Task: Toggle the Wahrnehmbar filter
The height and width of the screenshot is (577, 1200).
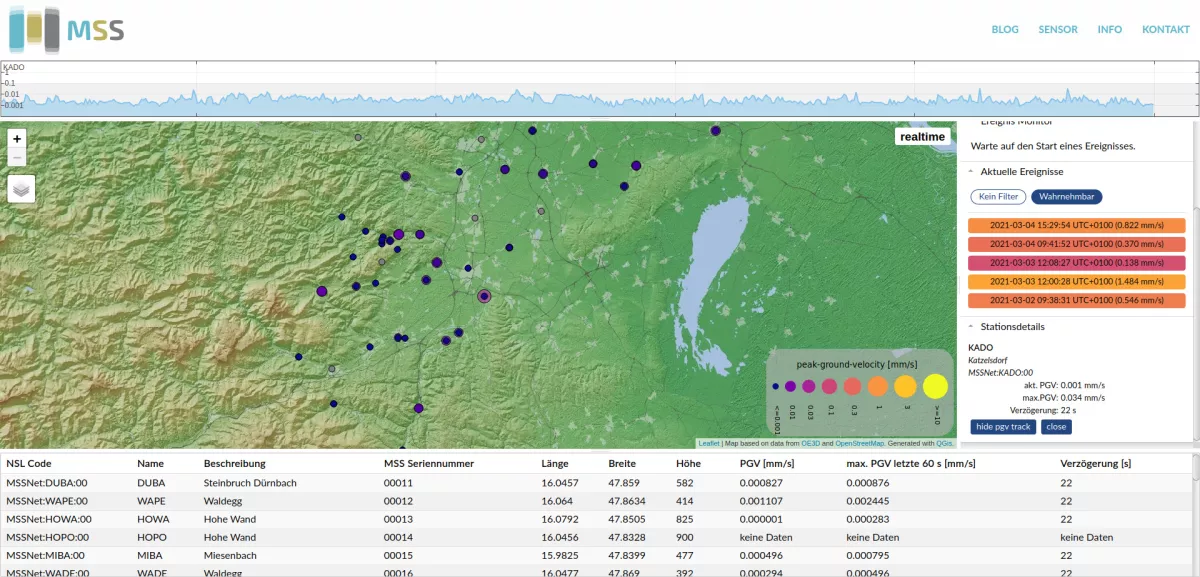Action: click(x=1066, y=196)
